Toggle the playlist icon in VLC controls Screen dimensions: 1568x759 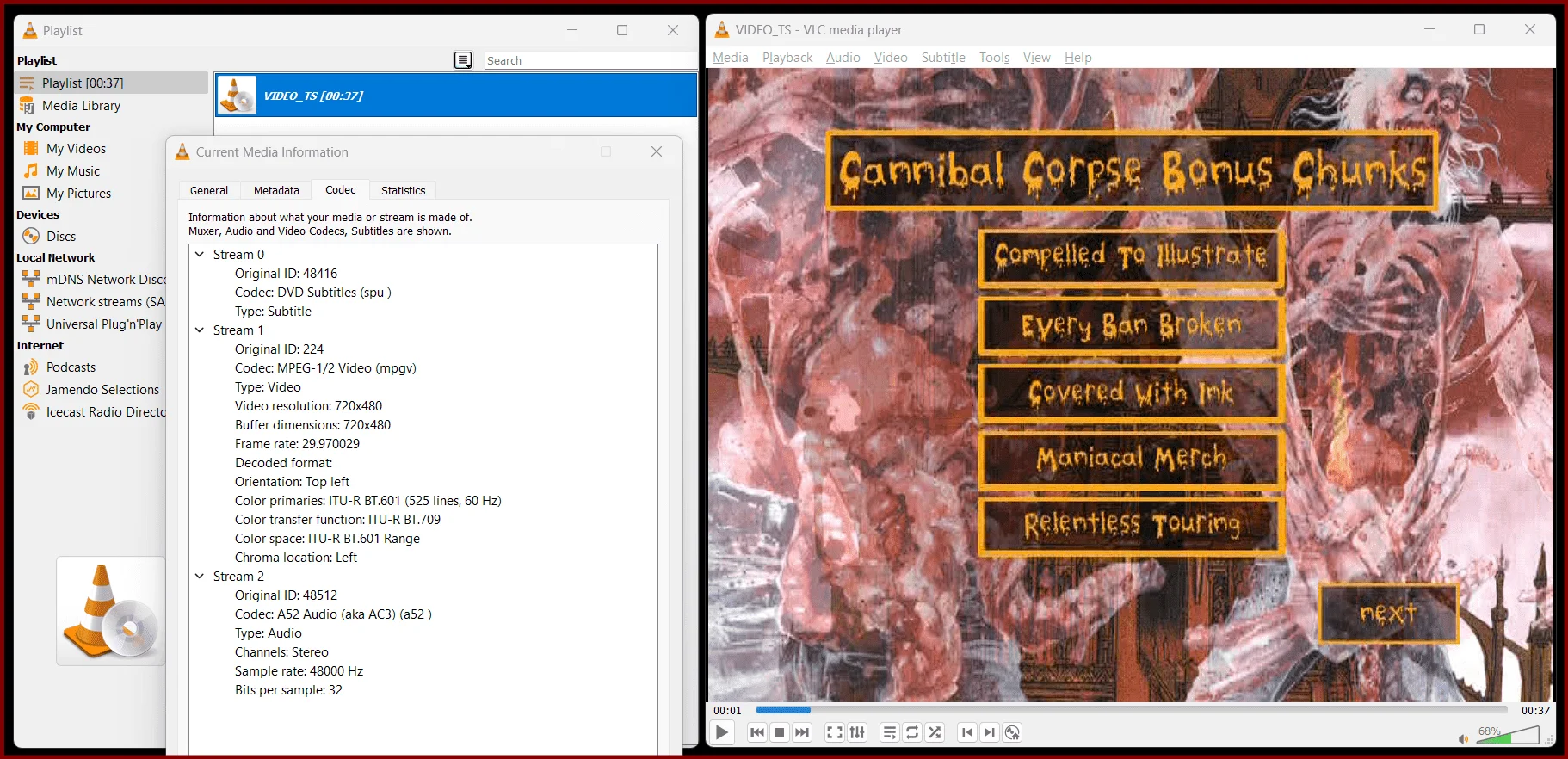click(890, 732)
